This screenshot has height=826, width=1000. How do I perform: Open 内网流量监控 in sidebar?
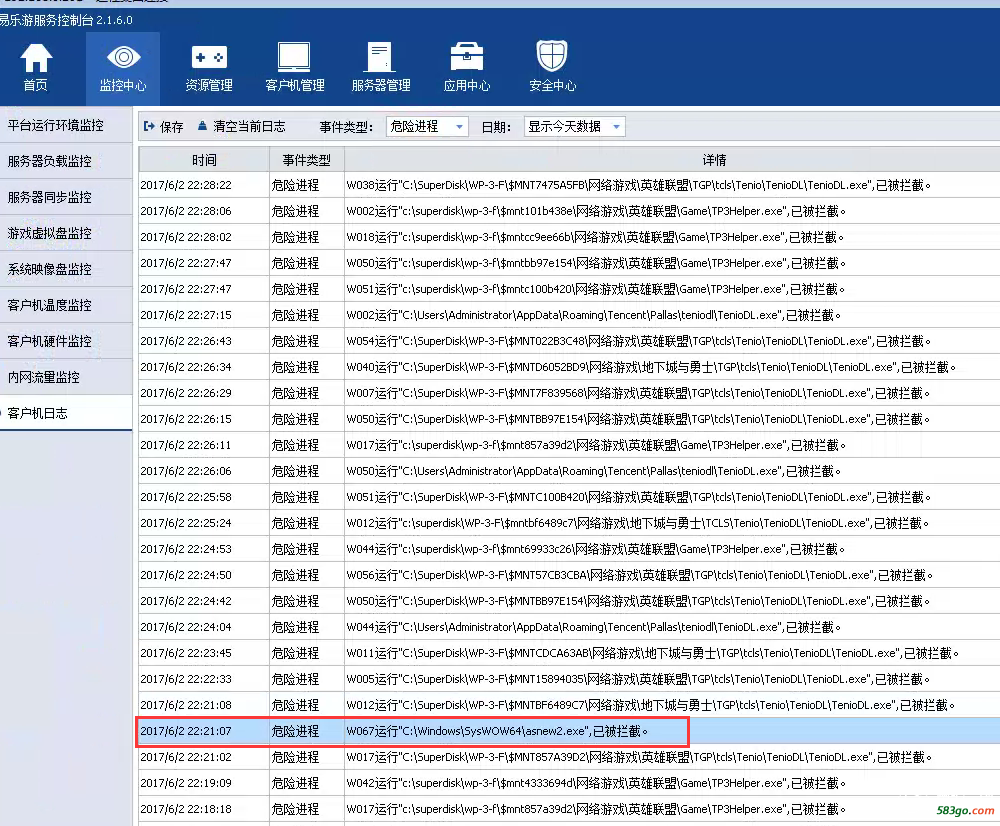(66, 378)
